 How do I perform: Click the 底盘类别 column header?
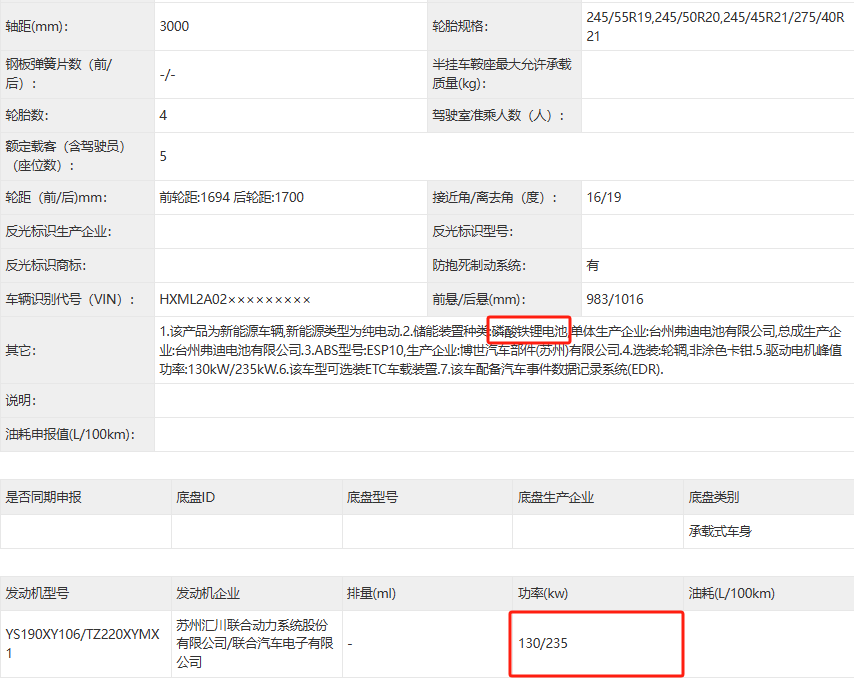pos(713,497)
